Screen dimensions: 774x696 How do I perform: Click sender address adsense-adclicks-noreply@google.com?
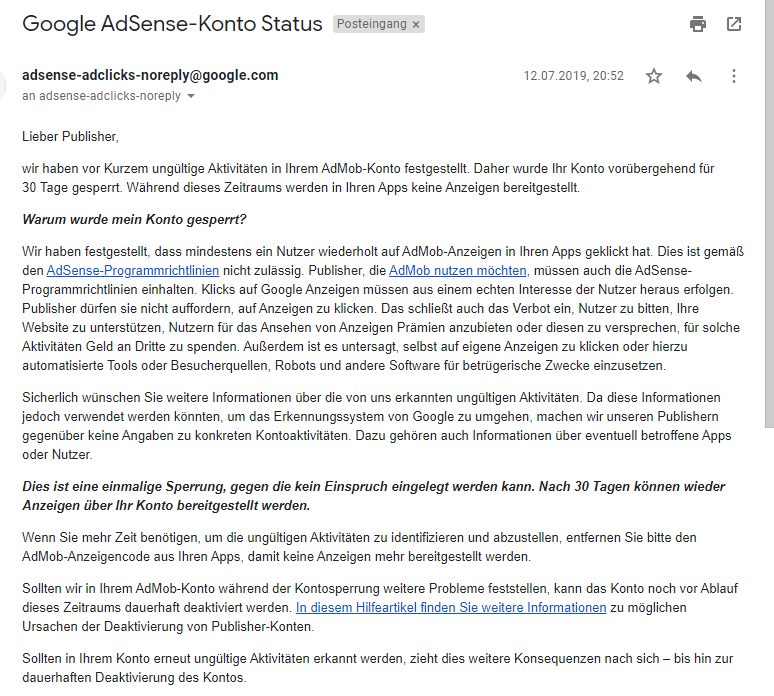150,75
